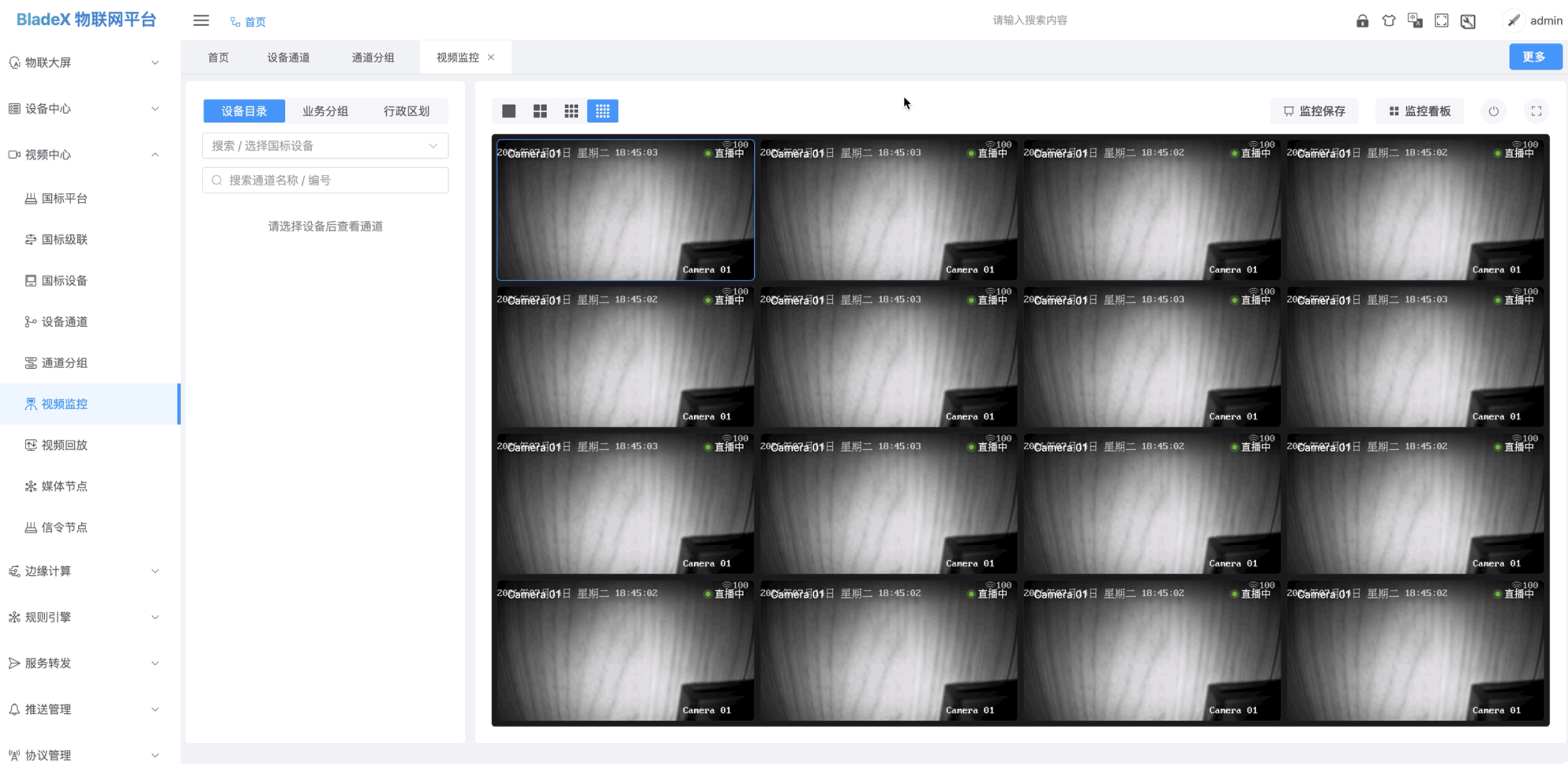Select the first tile in the second row
The height and width of the screenshot is (765, 1568).
click(625, 357)
